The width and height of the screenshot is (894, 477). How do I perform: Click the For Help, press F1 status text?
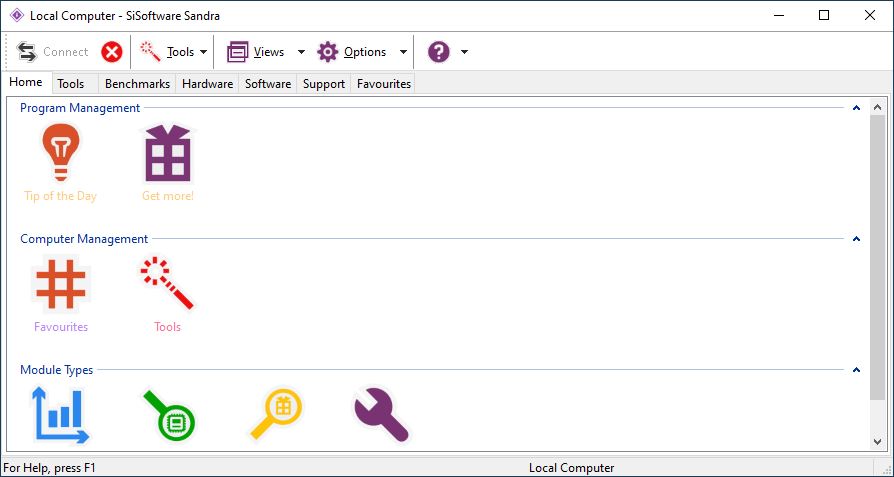pos(50,468)
